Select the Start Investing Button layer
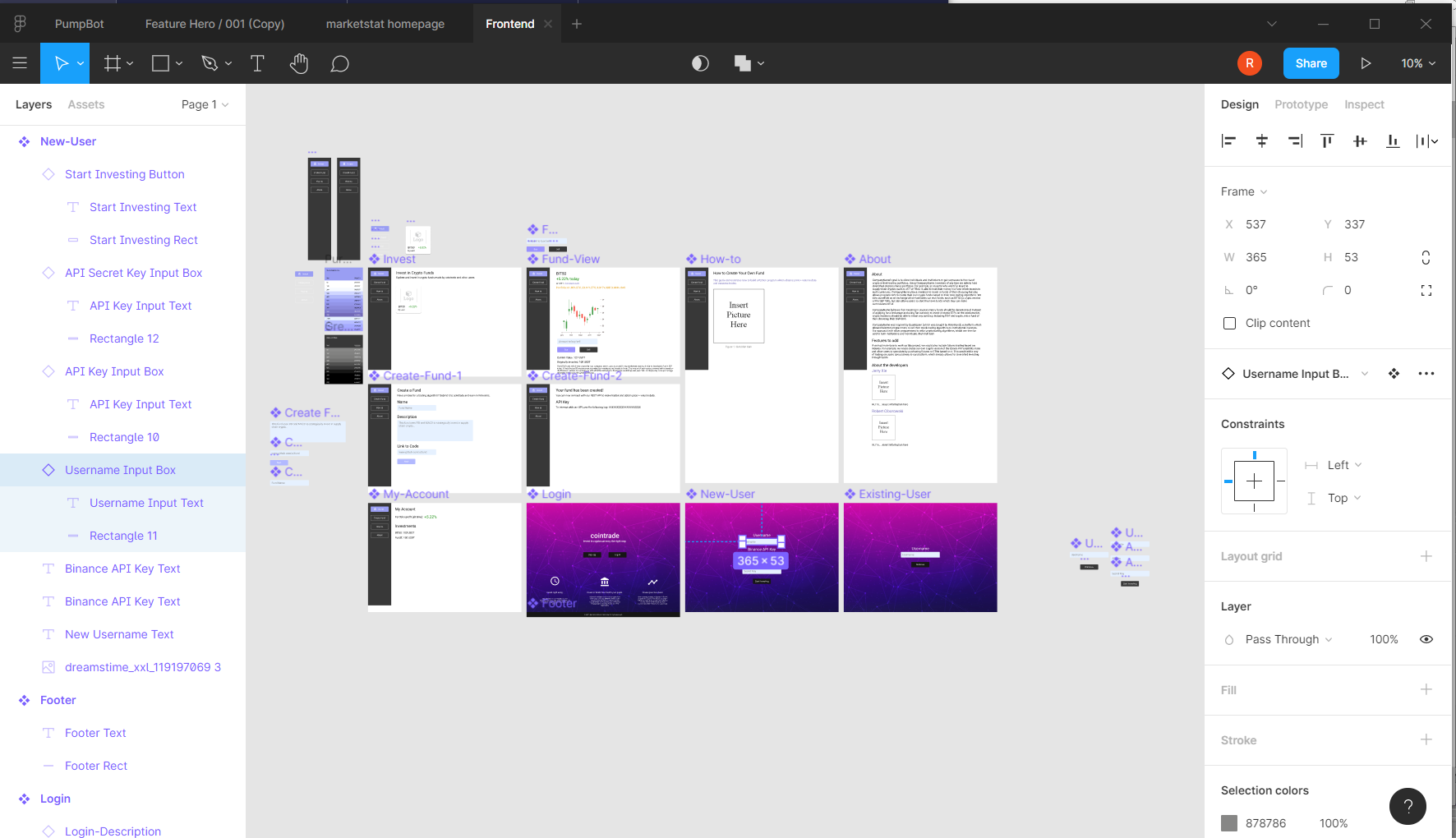 point(122,174)
